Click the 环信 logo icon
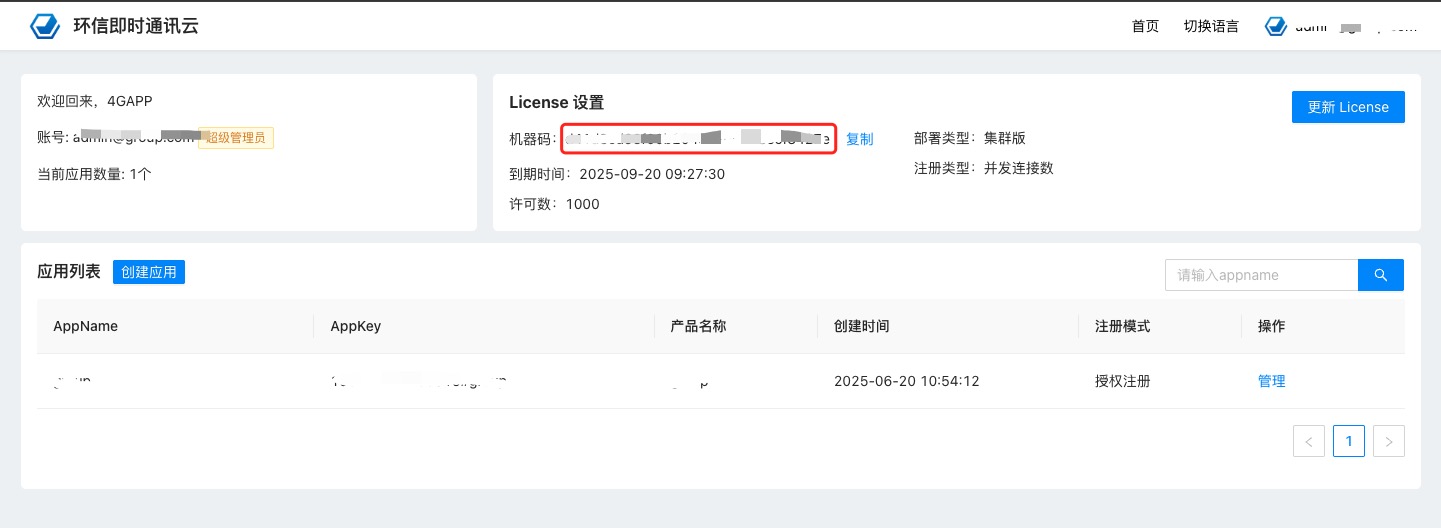Screen dimensions: 1441x528 46,26
